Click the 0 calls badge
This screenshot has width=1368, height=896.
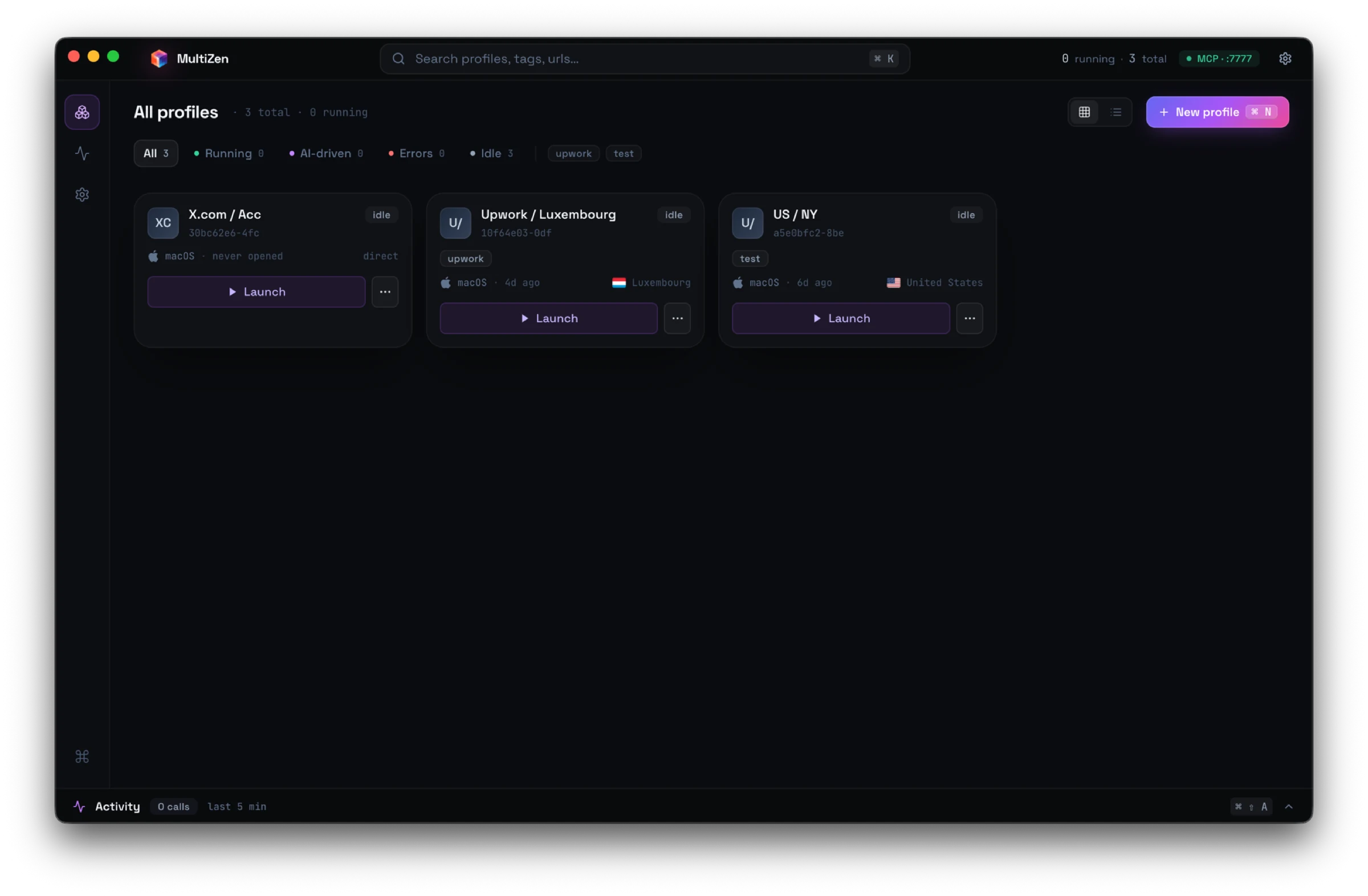tap(174, 807)
